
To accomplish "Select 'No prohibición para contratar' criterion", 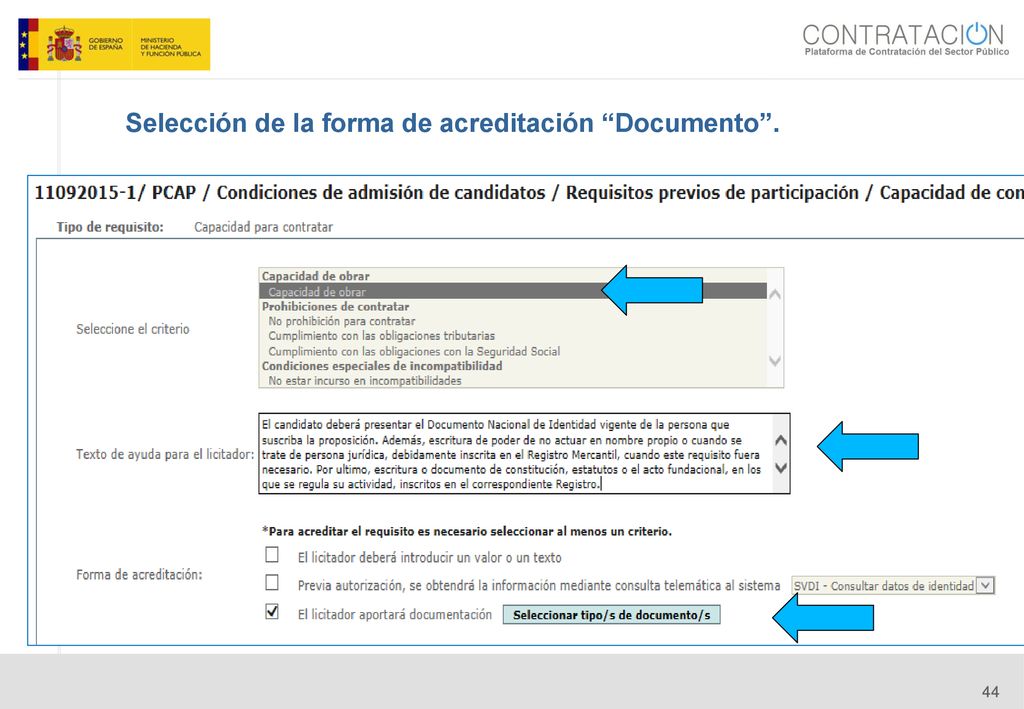I will pos(342,321).
